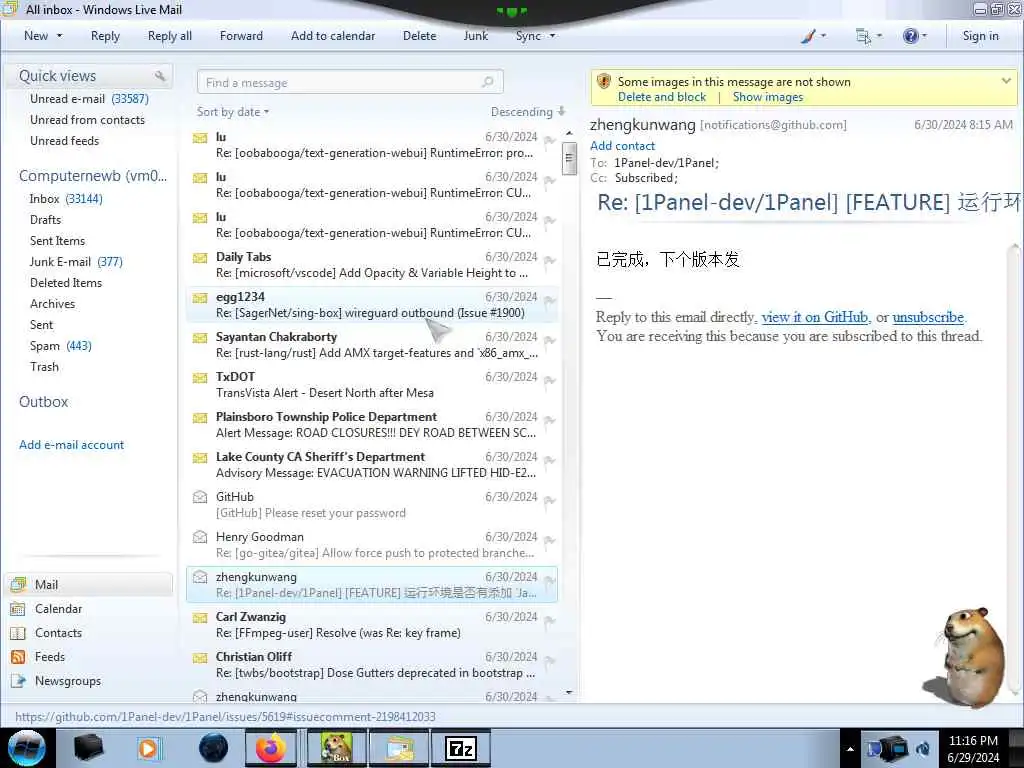Open 7z app in taskbar

pyautogui.click(x=461, y=748)
